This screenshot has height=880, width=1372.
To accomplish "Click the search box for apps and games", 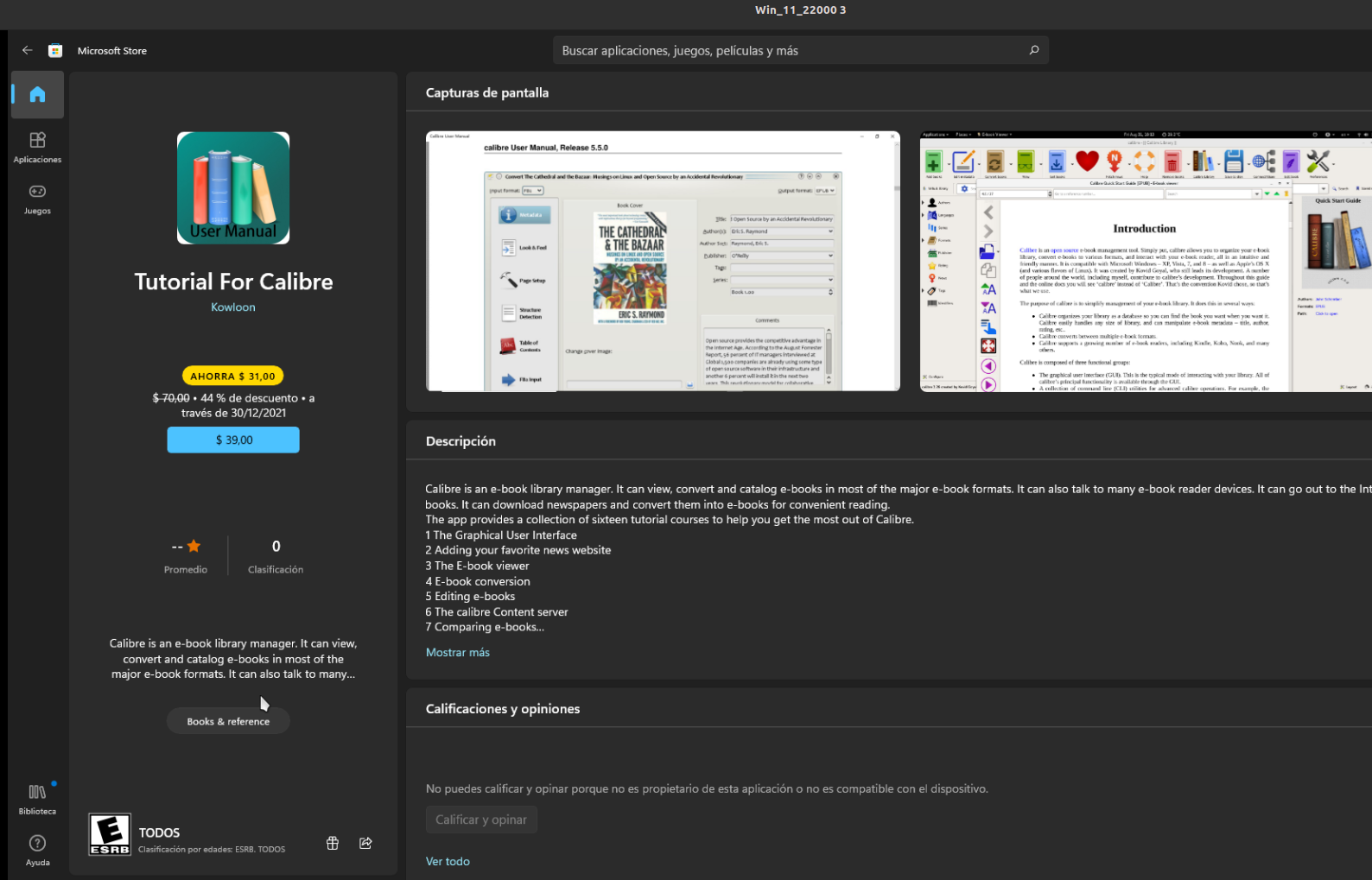I will (x=801, y=50).
